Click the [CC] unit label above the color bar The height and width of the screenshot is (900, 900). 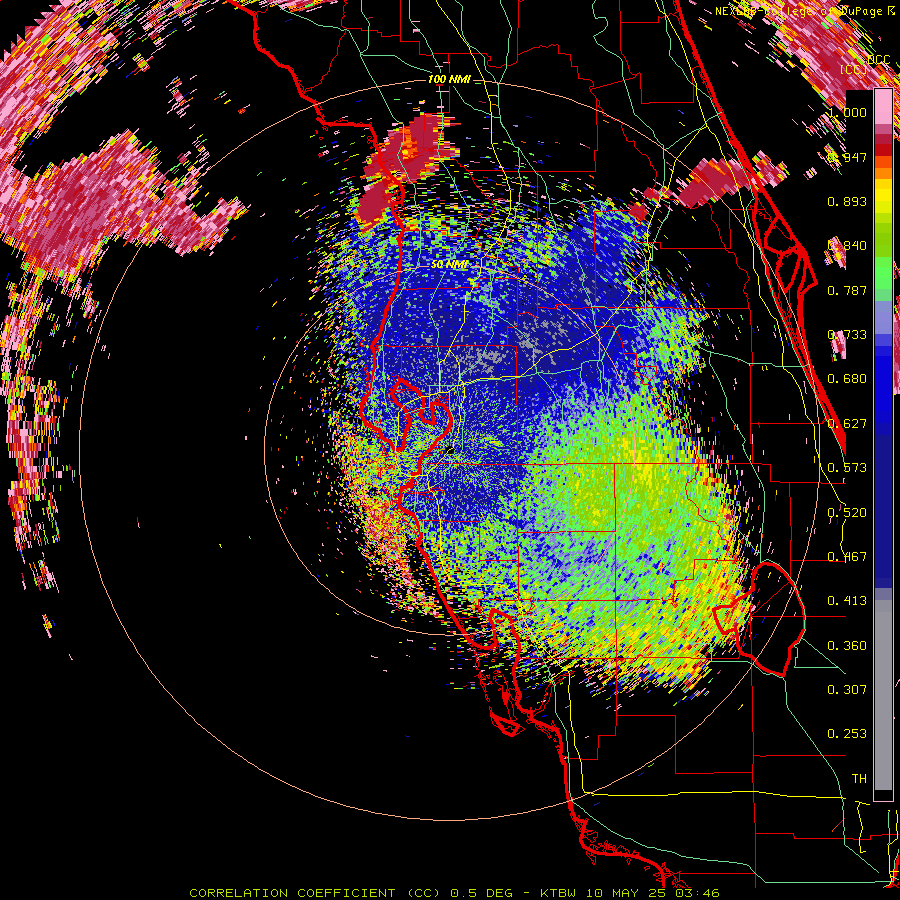(854, 70)
